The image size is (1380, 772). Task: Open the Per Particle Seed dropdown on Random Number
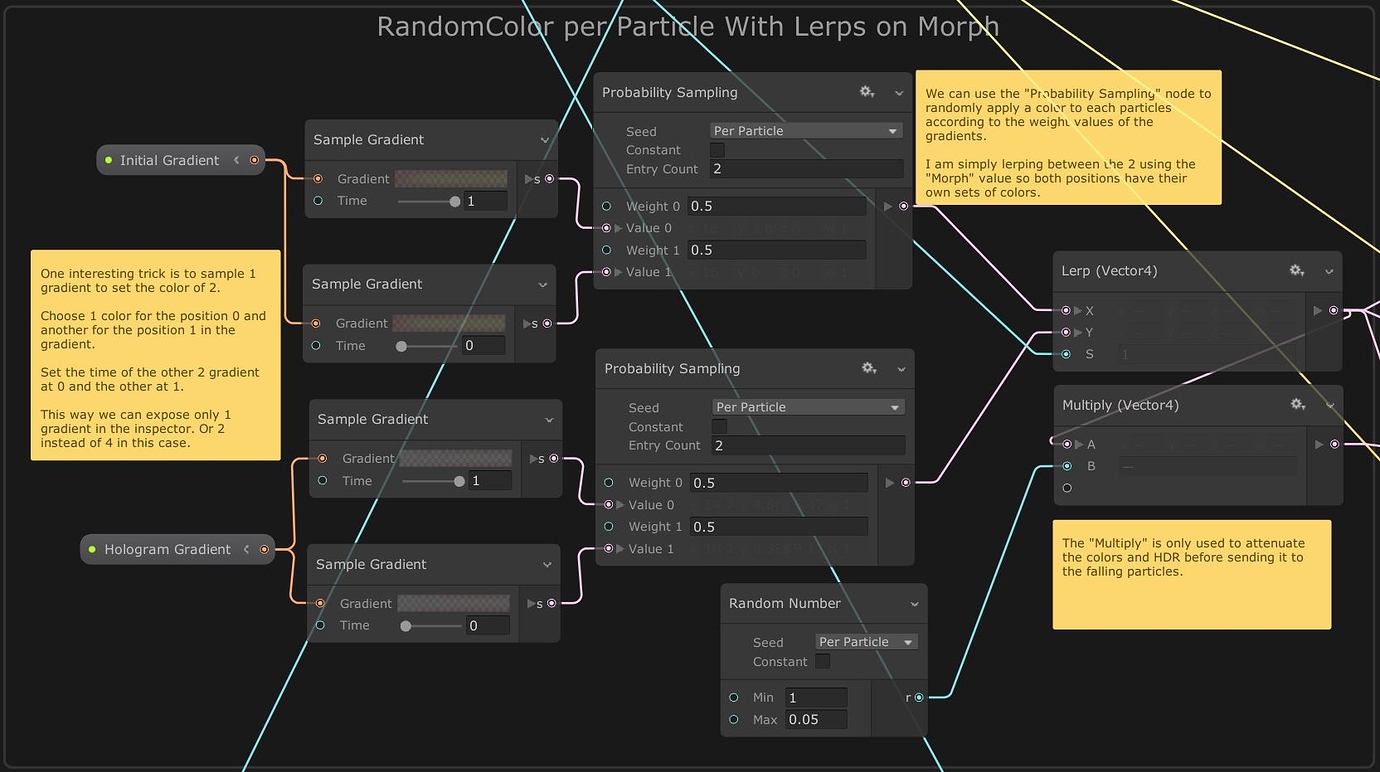pos(865,641)
